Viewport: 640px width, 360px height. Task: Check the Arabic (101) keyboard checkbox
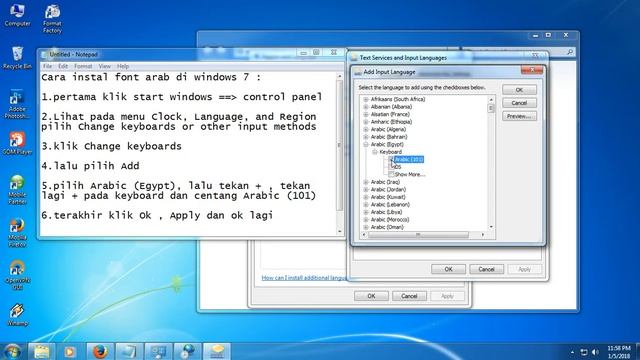(391, 159)
